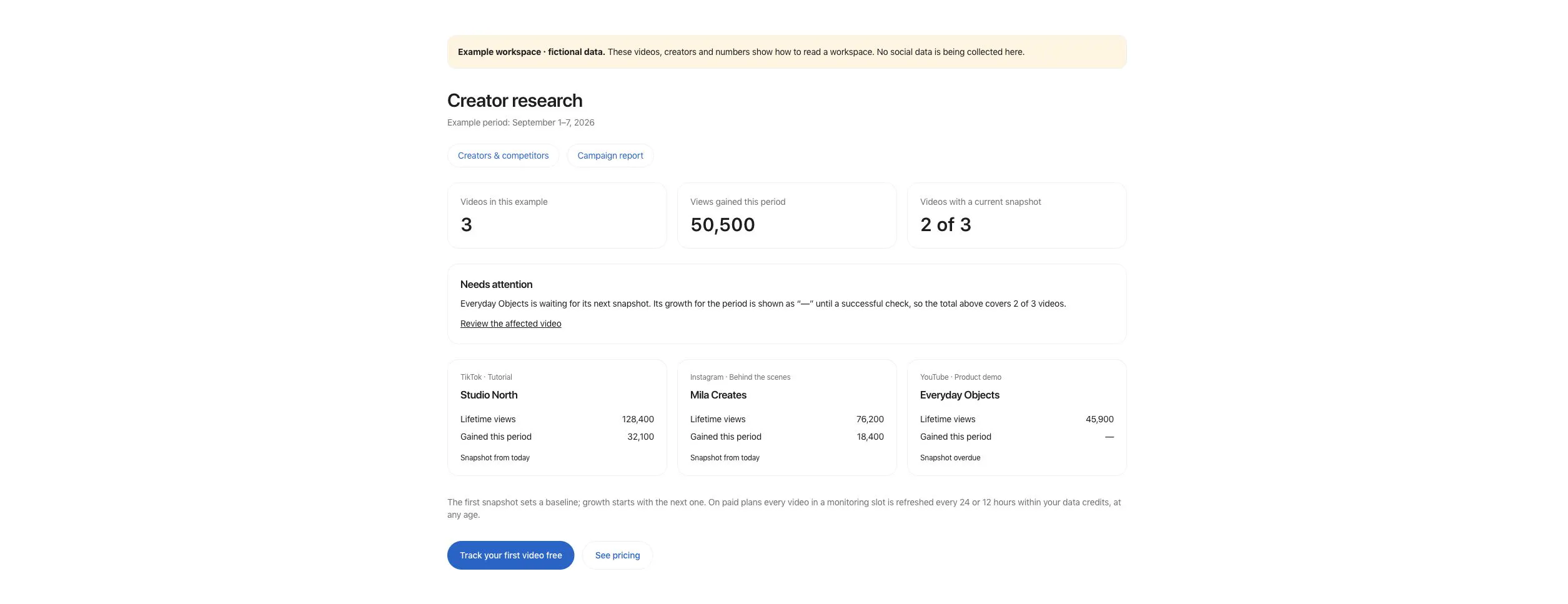
Task: Click Snapshot from today under Mila Creates
Action: pyautogui.click(x=725, y=458)
